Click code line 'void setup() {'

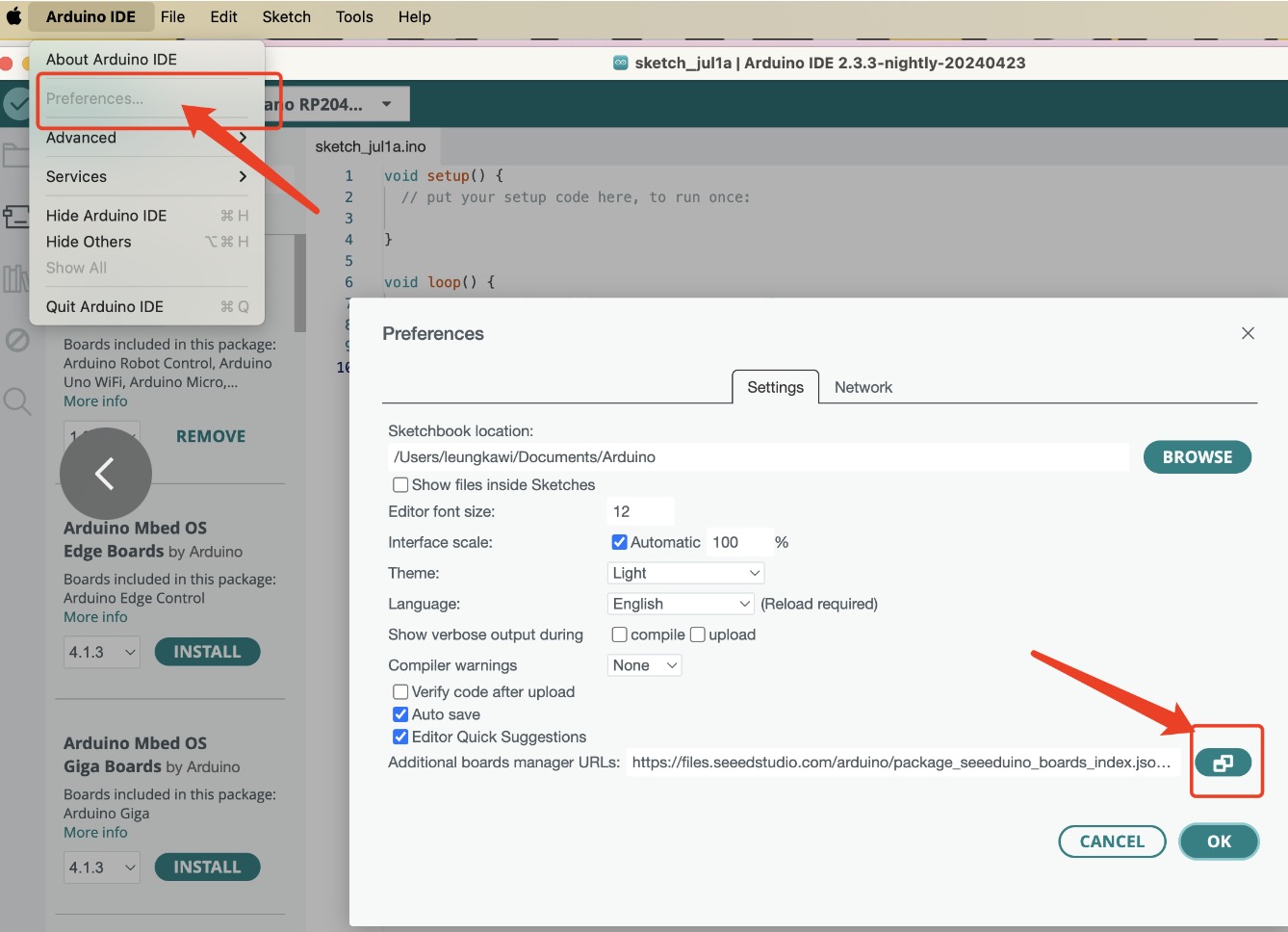444,176
